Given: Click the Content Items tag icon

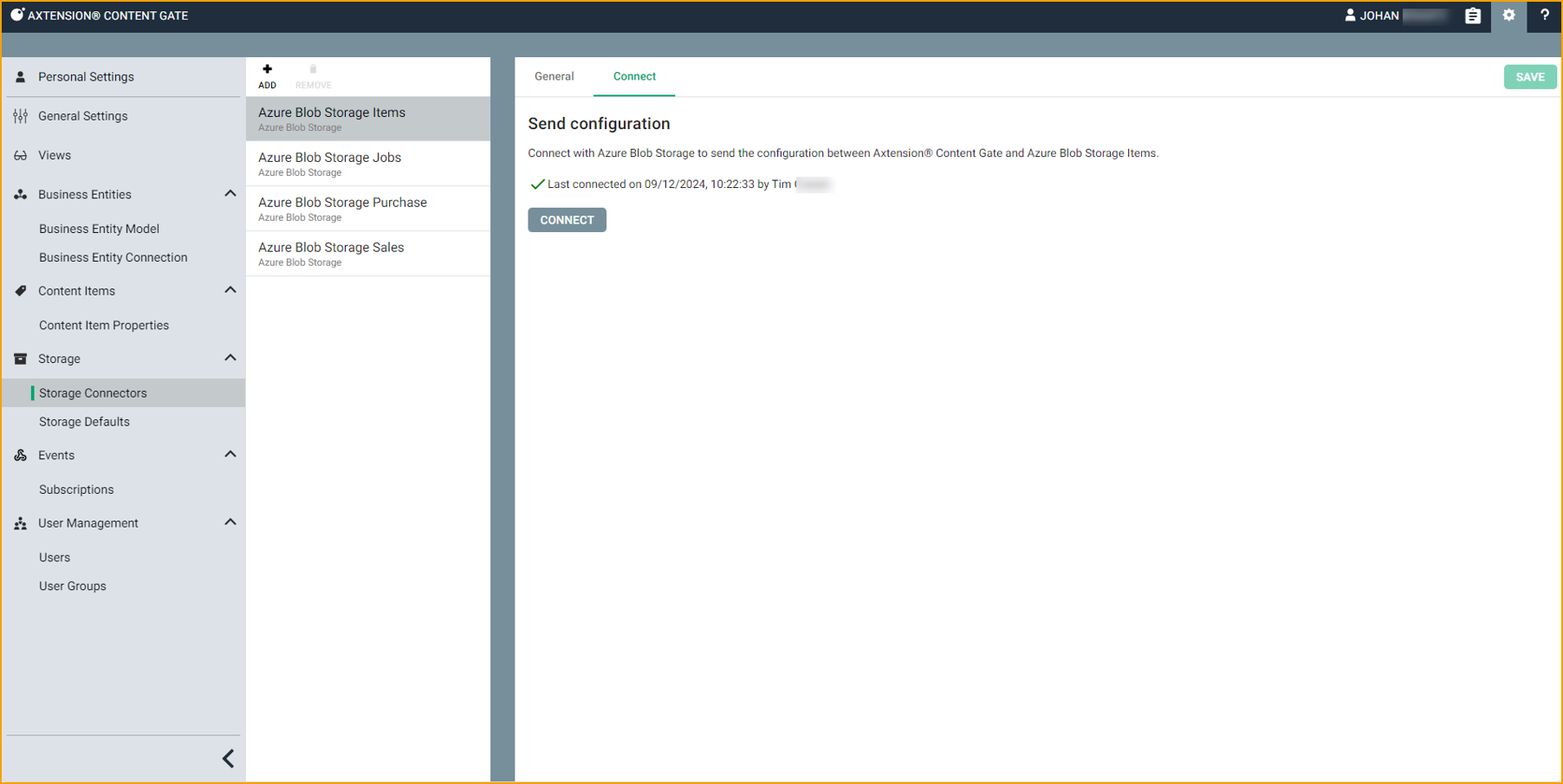Looking at the screenshot, I should click(x=21, y=291).
